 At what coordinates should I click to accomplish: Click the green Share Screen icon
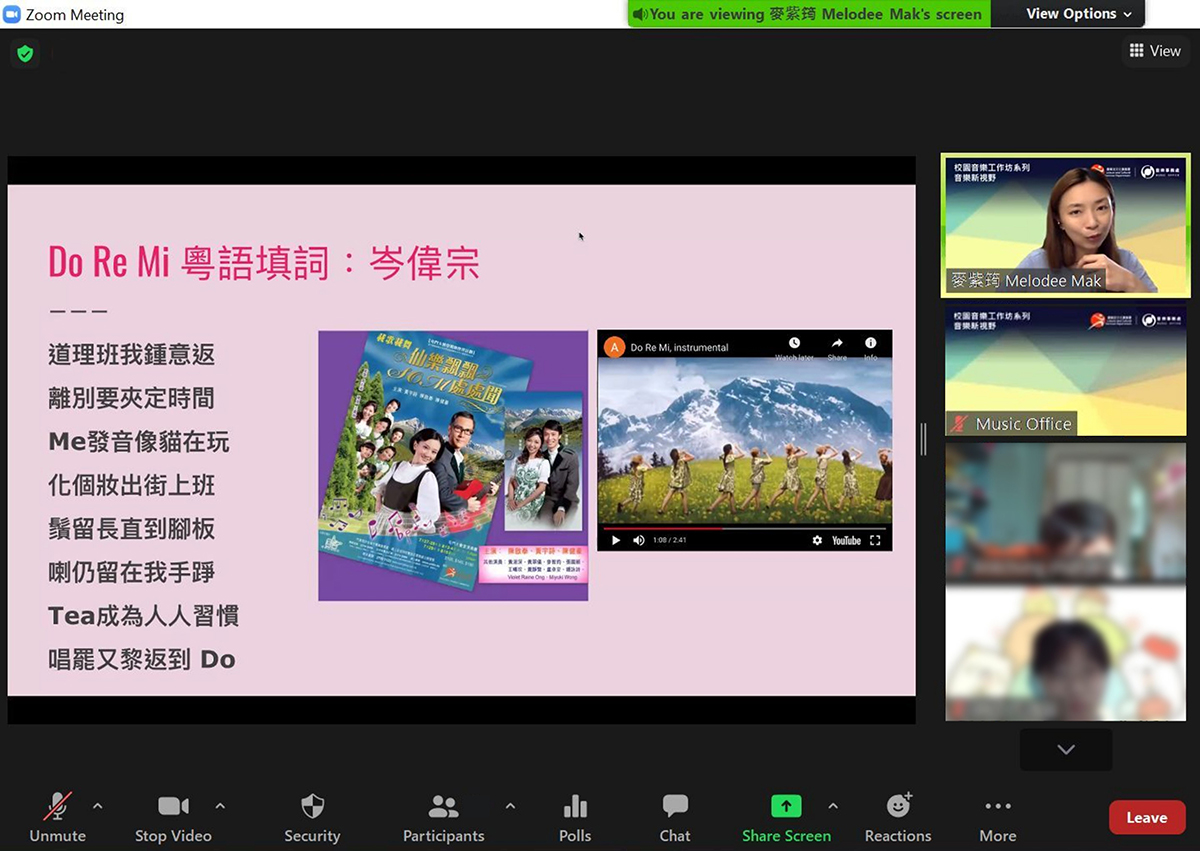pos(786,807)
